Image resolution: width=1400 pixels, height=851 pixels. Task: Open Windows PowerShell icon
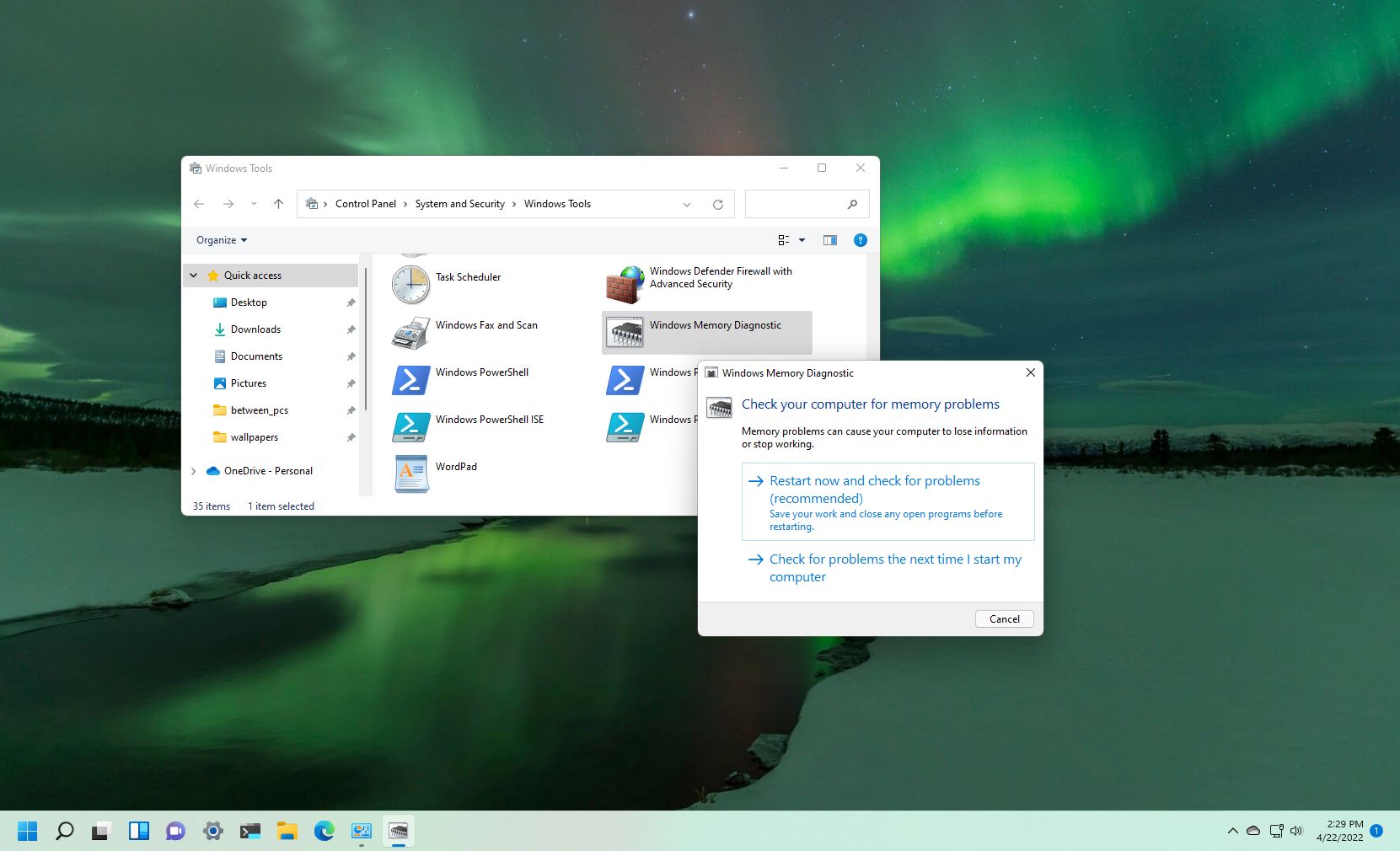[410, 379]
